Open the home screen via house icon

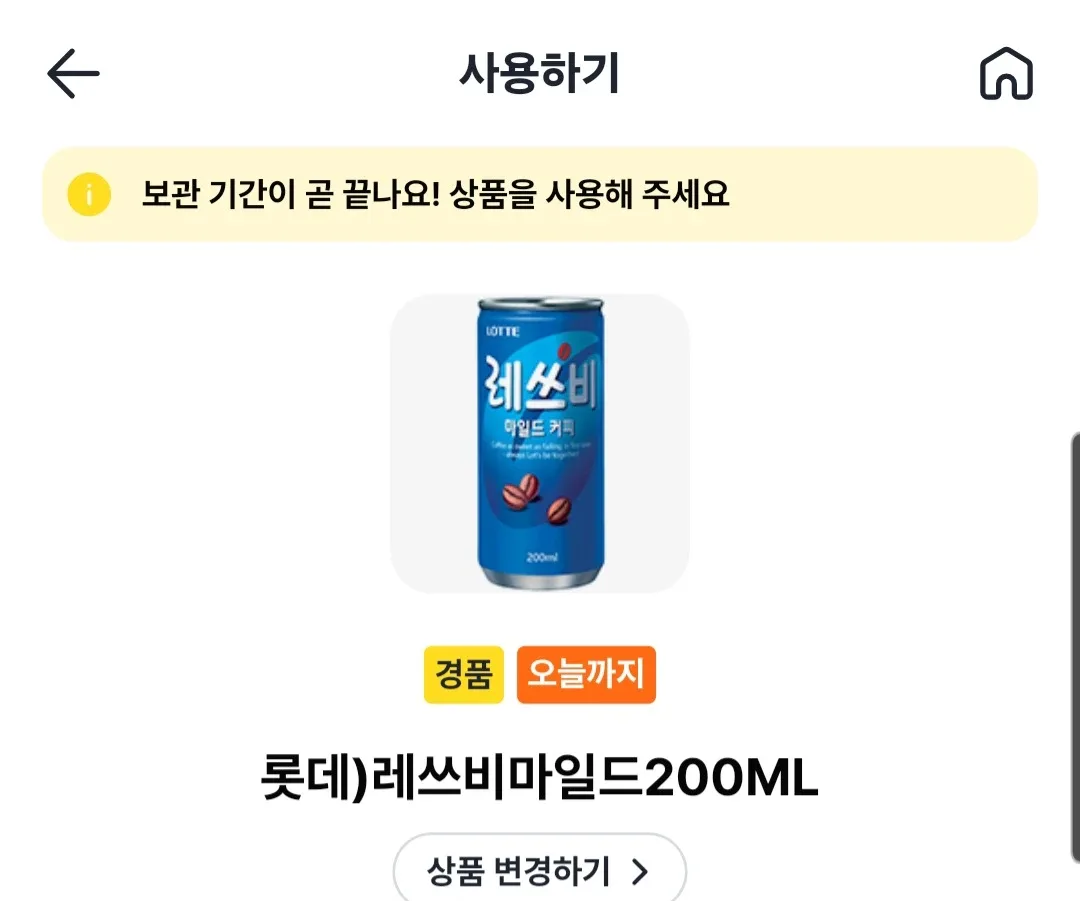click(x=1006, y=73)
